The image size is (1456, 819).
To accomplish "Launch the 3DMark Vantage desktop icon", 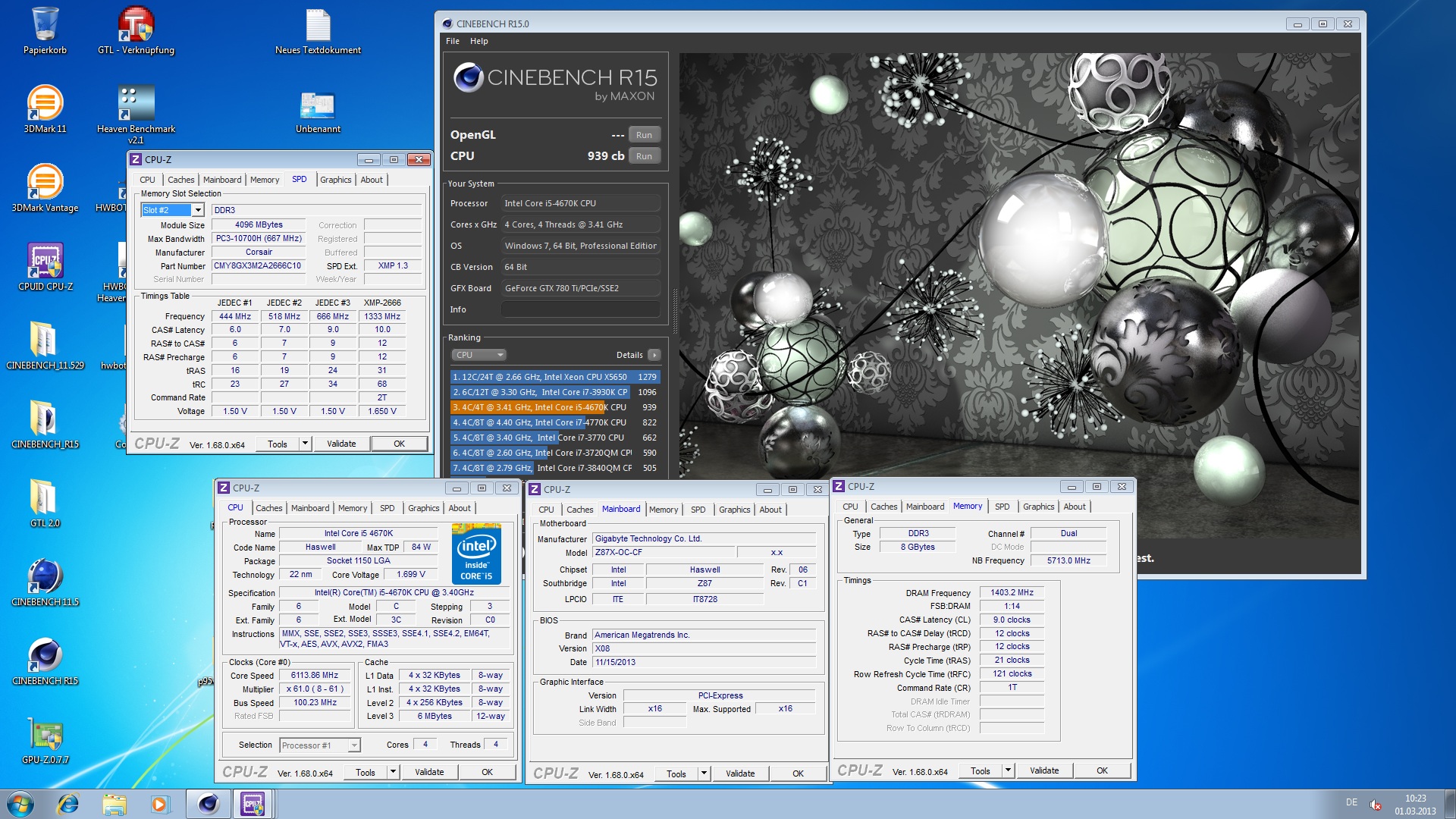I will click(x=45, y=188).
